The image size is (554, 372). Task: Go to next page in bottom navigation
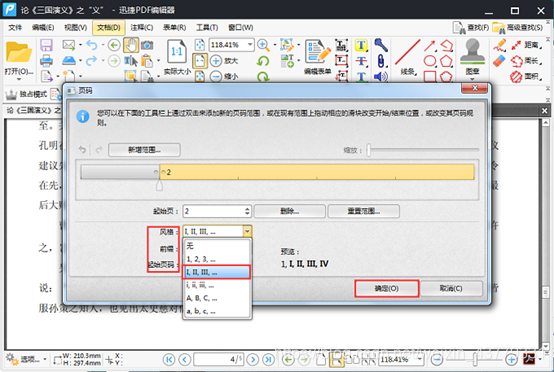point(252,360)
